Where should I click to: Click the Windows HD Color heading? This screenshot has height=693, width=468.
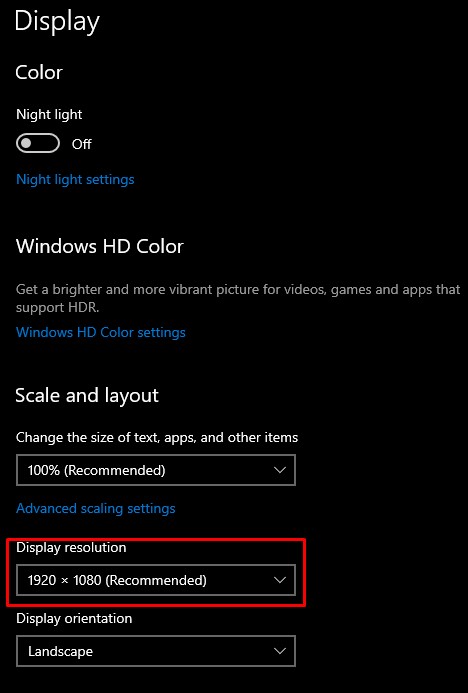(100, 246)
